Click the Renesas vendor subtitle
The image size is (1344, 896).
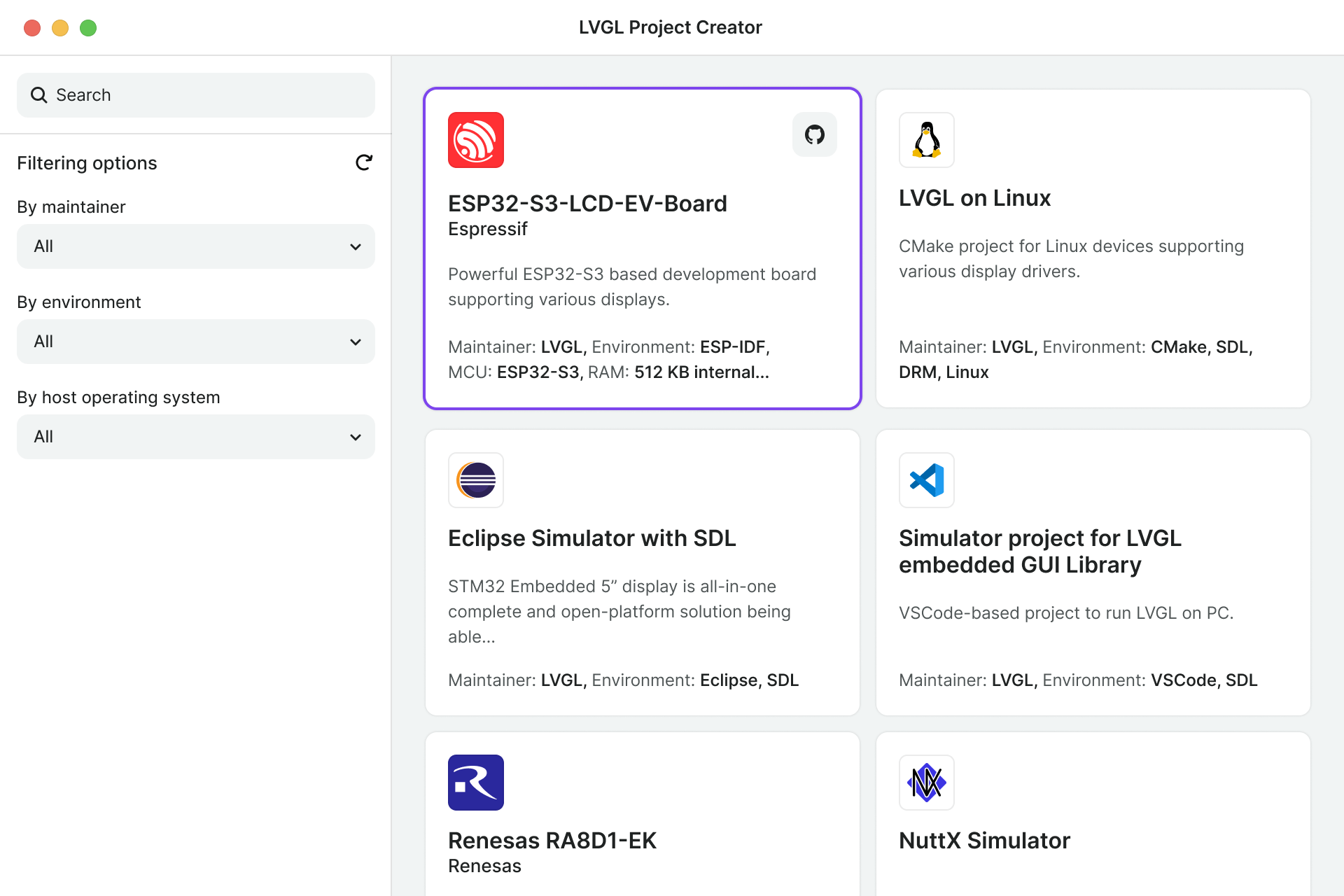(484, 866)
